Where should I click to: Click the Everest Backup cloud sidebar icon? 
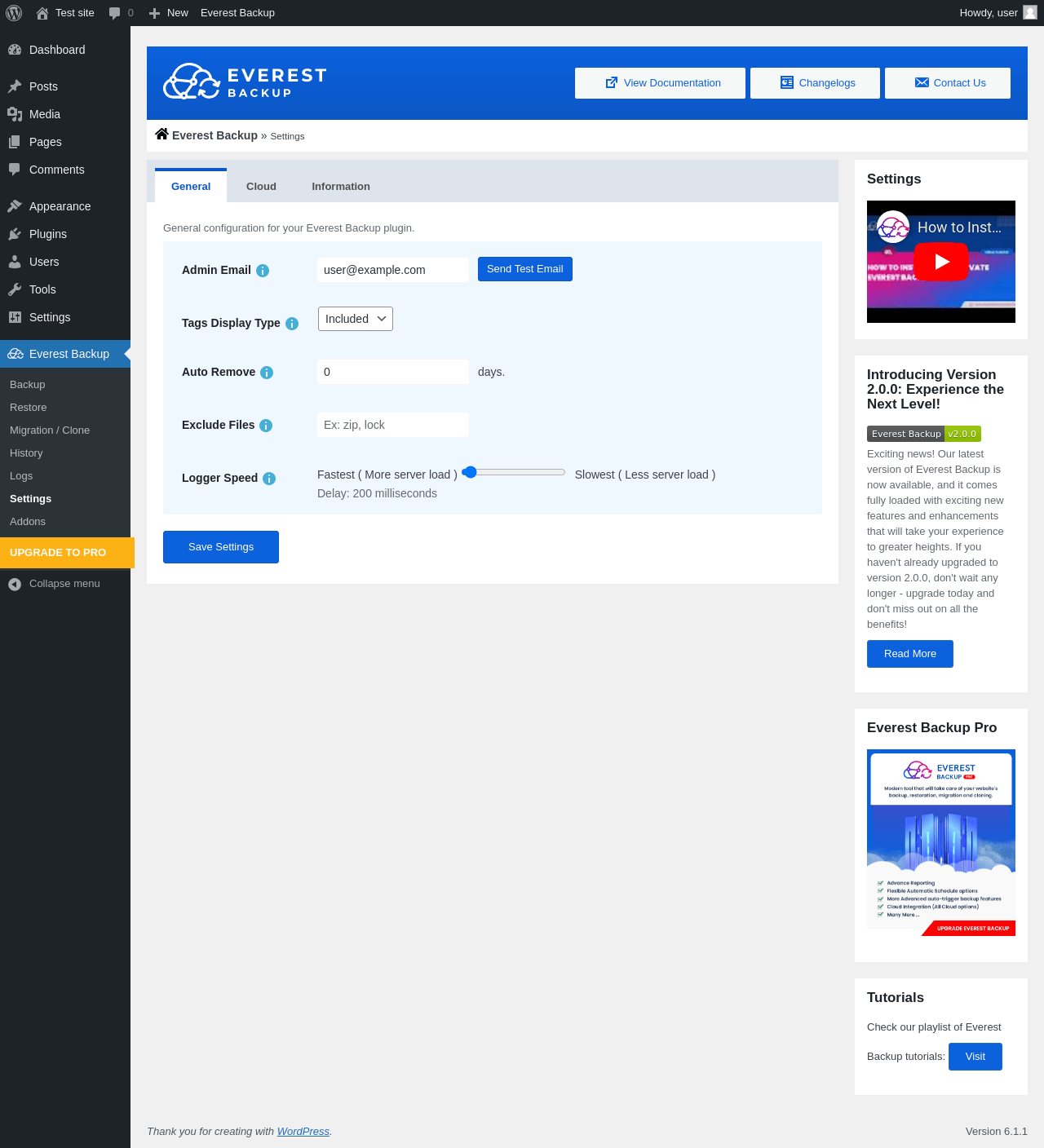[15, 354]
